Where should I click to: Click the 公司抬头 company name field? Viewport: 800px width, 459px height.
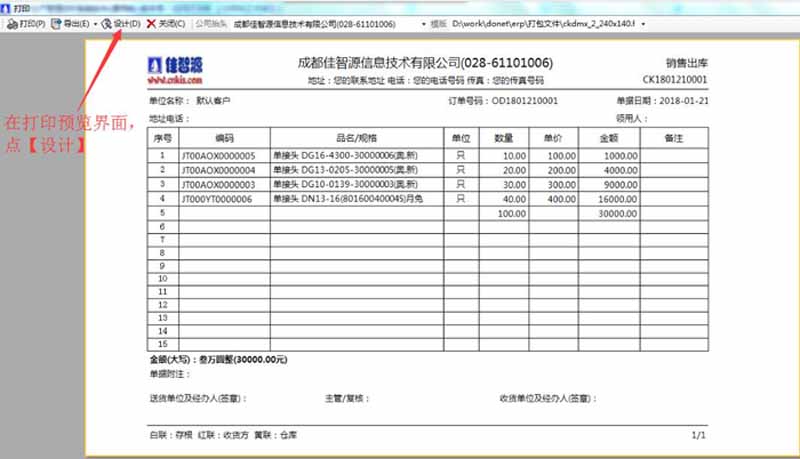click(320, 23)
